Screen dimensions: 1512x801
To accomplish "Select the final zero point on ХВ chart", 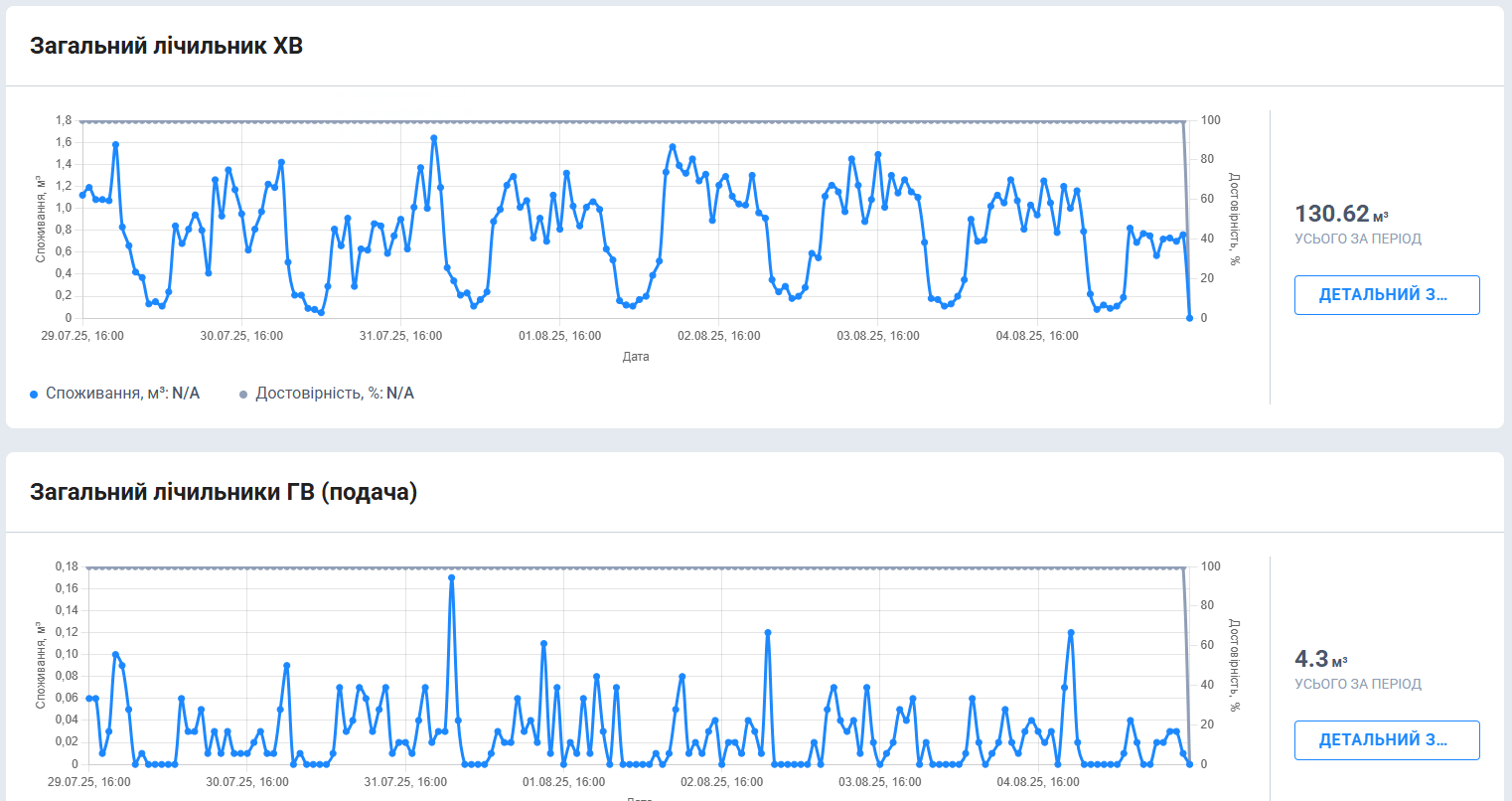I will click(x=1189, y=318).
